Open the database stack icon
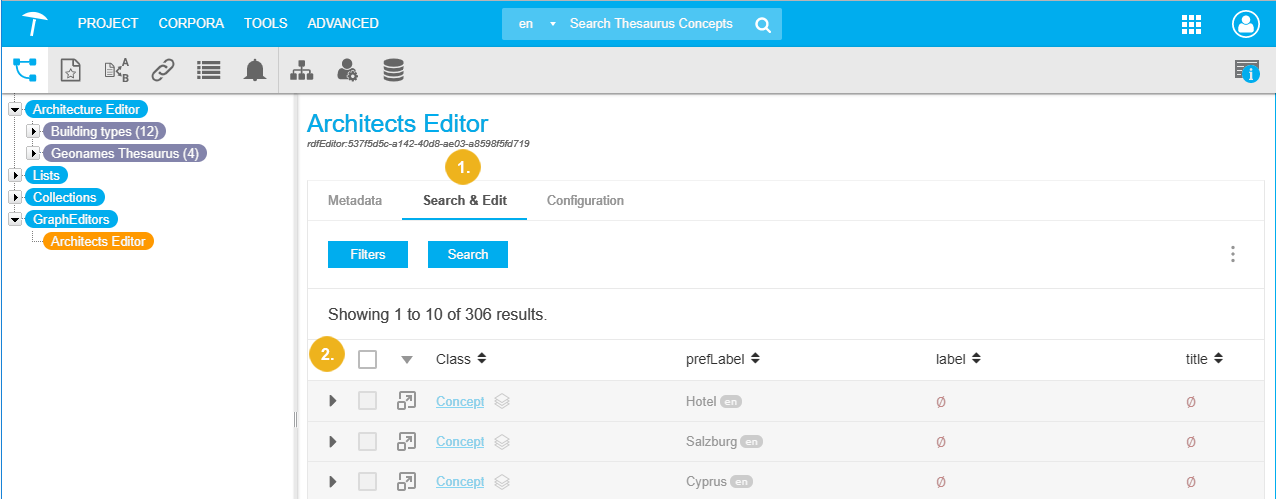Viewport: 1276px width, 499px height. [x=394, y=70]
